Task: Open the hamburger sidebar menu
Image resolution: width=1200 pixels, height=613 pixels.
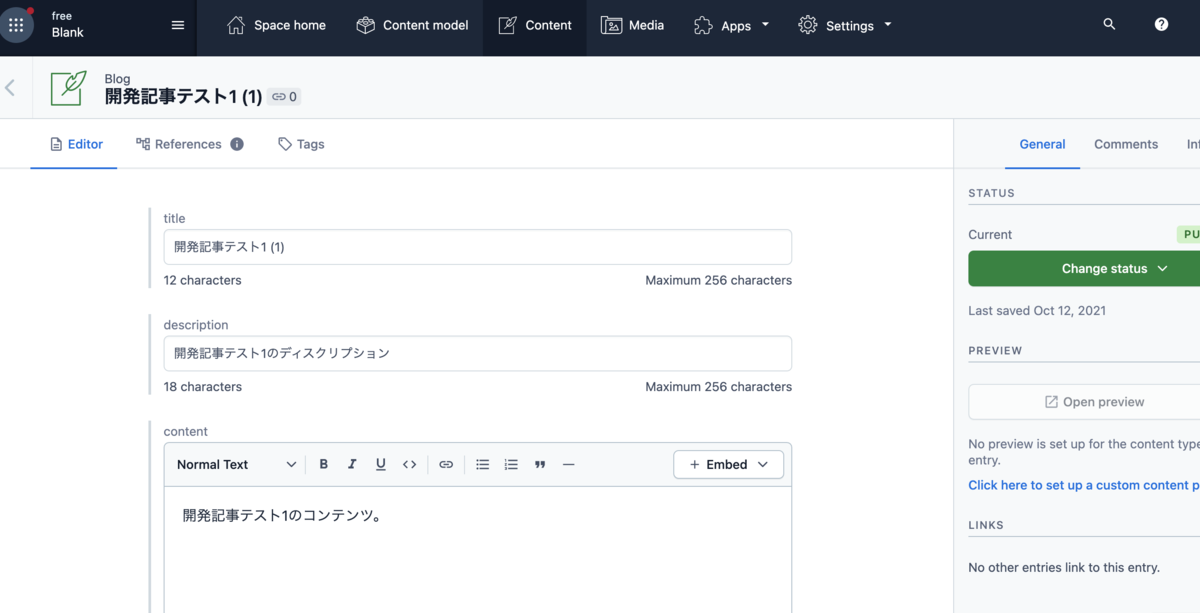Action: [178, 25]
